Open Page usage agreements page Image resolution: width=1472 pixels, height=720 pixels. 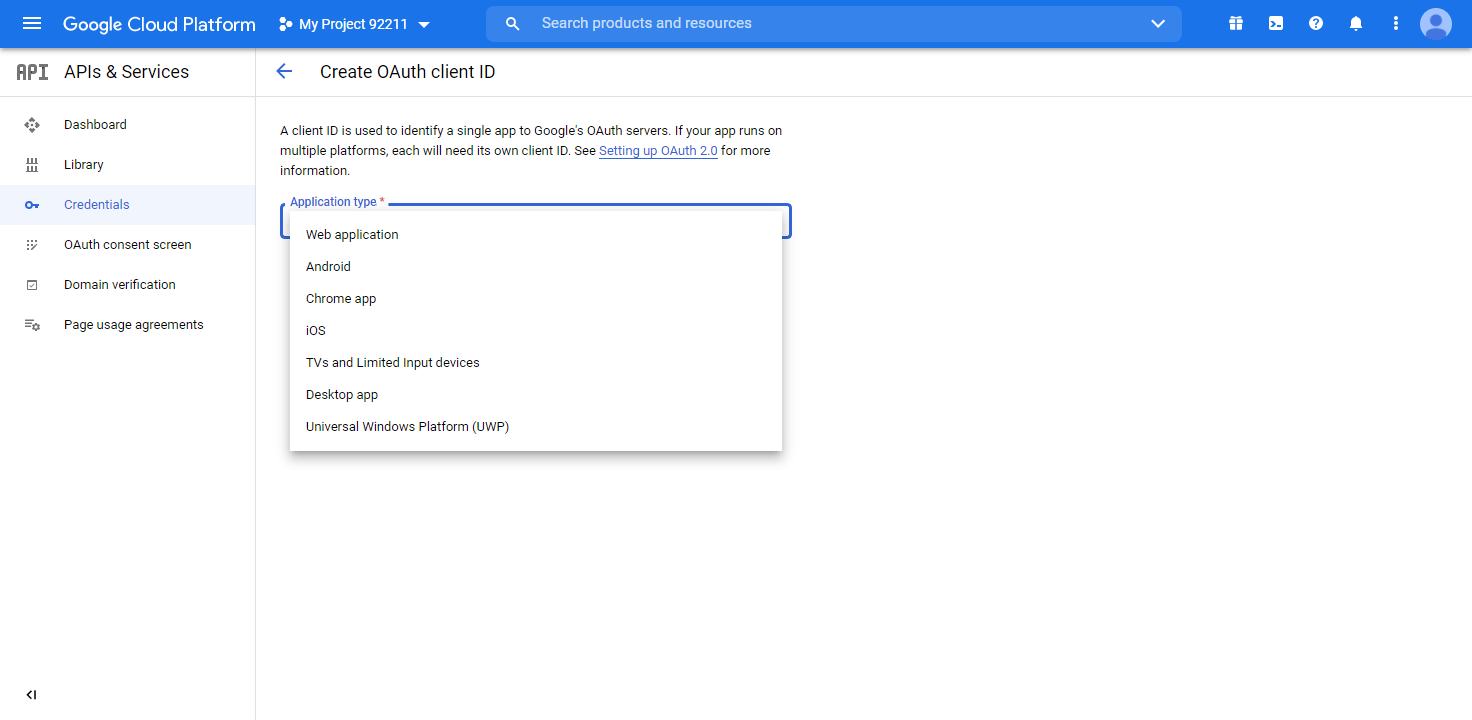coord(128,325)
